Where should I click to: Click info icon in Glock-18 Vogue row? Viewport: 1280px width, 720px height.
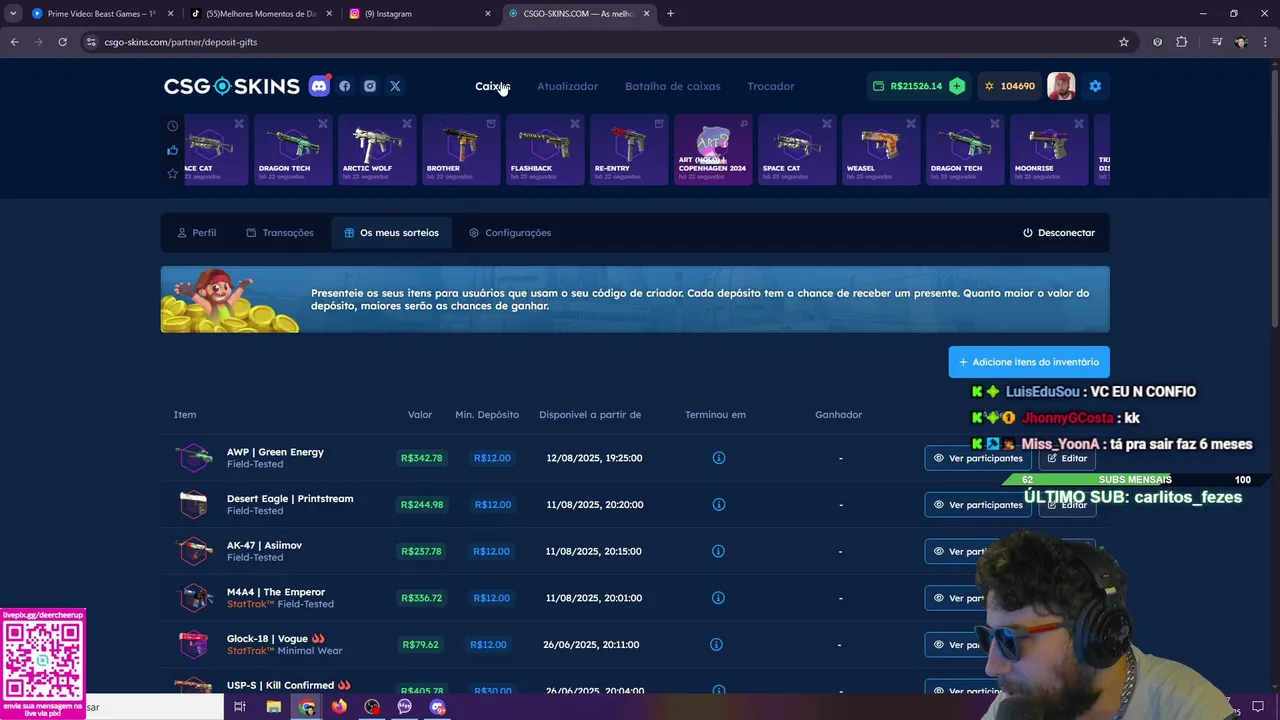pos(716,645)
